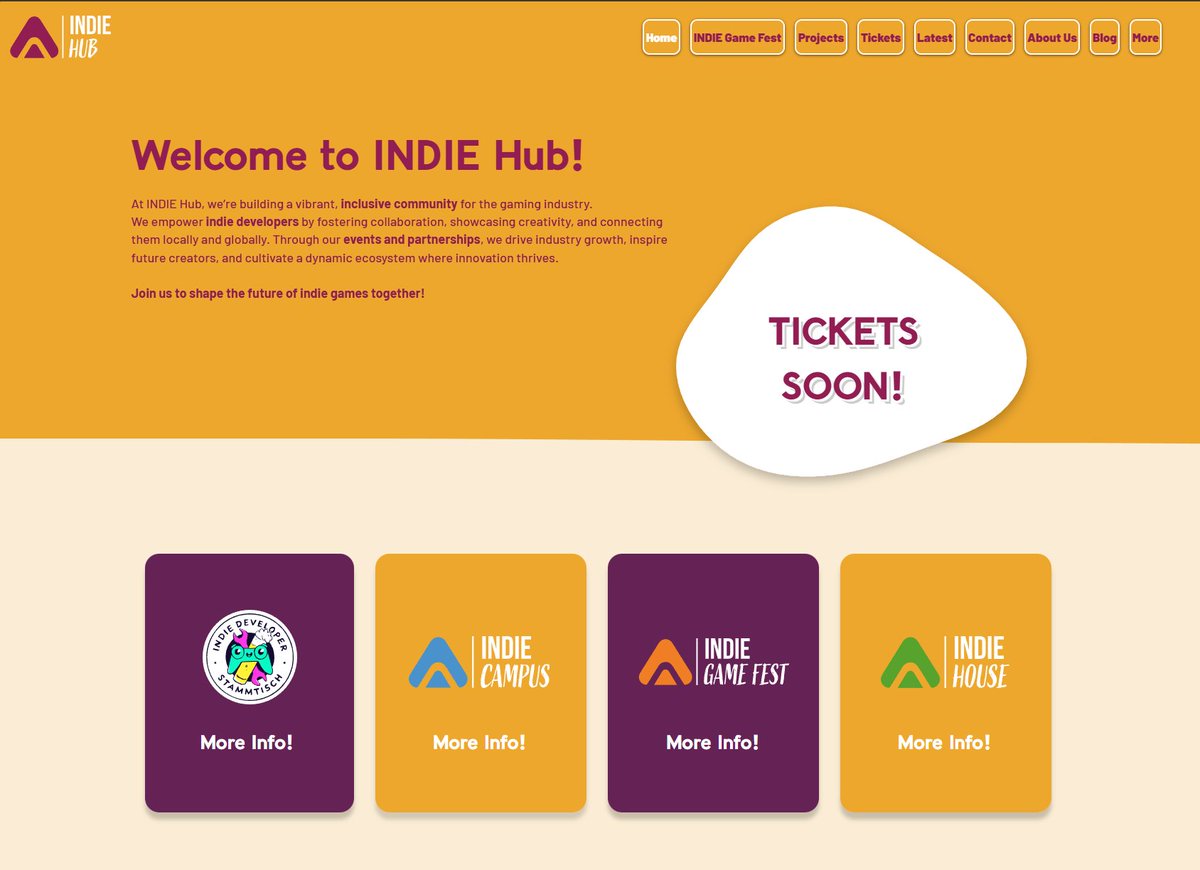
Task: Navigate to the Projects page
Action: coord(821,37)
